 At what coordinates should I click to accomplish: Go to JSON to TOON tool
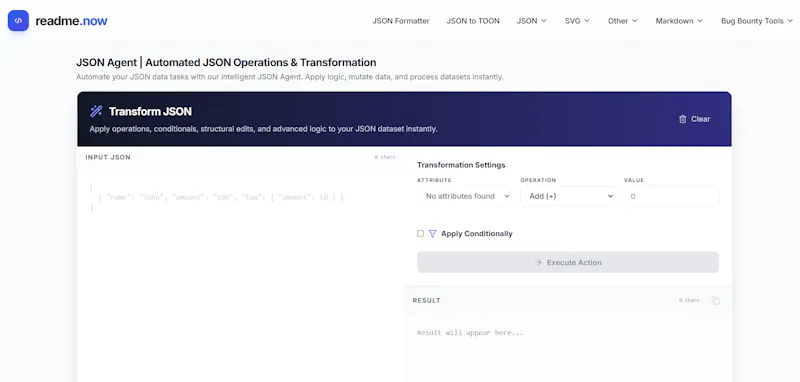pyautogui.click(x=473, y=21)
